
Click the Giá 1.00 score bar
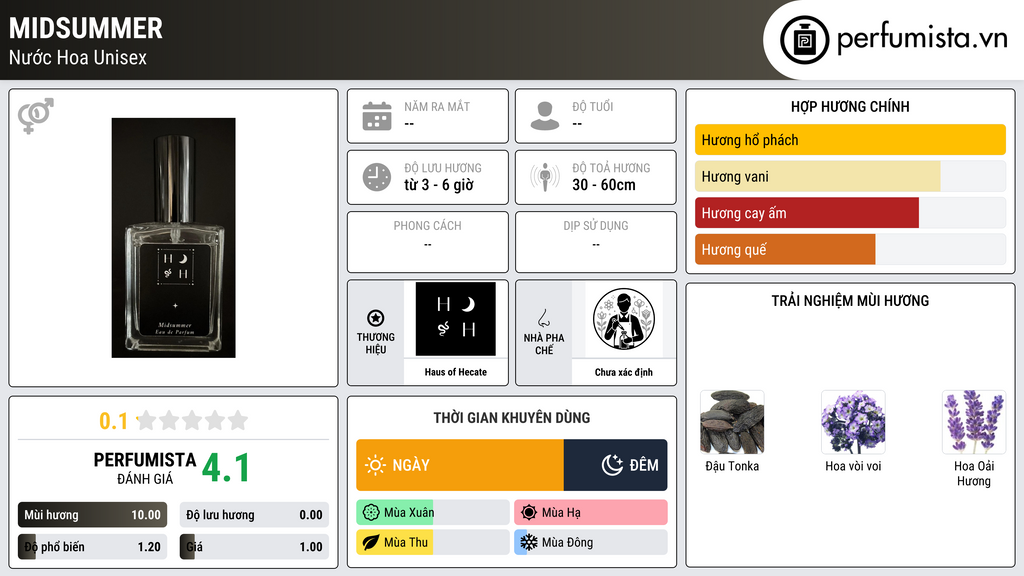[254, 547]
